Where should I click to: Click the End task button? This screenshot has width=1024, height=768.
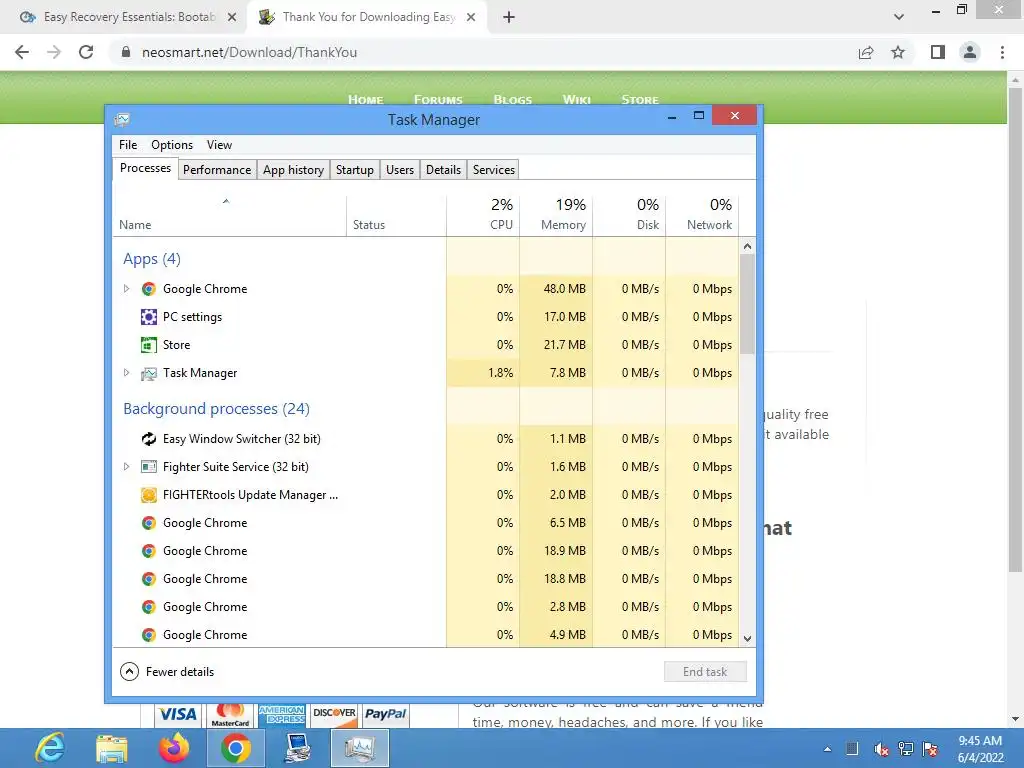pyautogui.click(x=705, y=672)
